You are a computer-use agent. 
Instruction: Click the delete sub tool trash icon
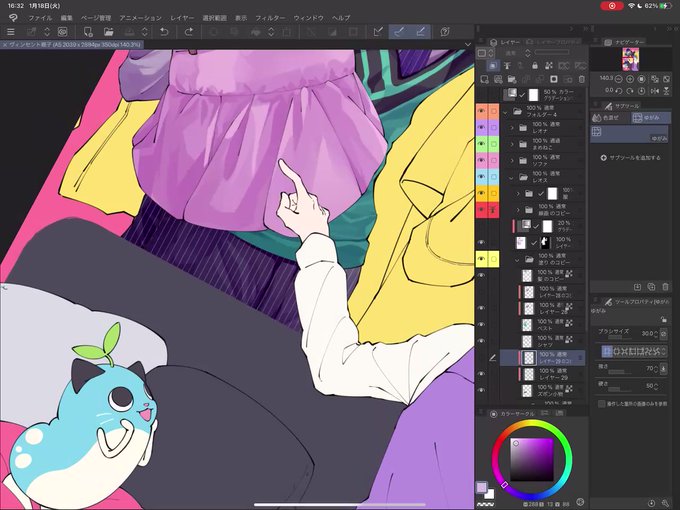tap(665, 287)
